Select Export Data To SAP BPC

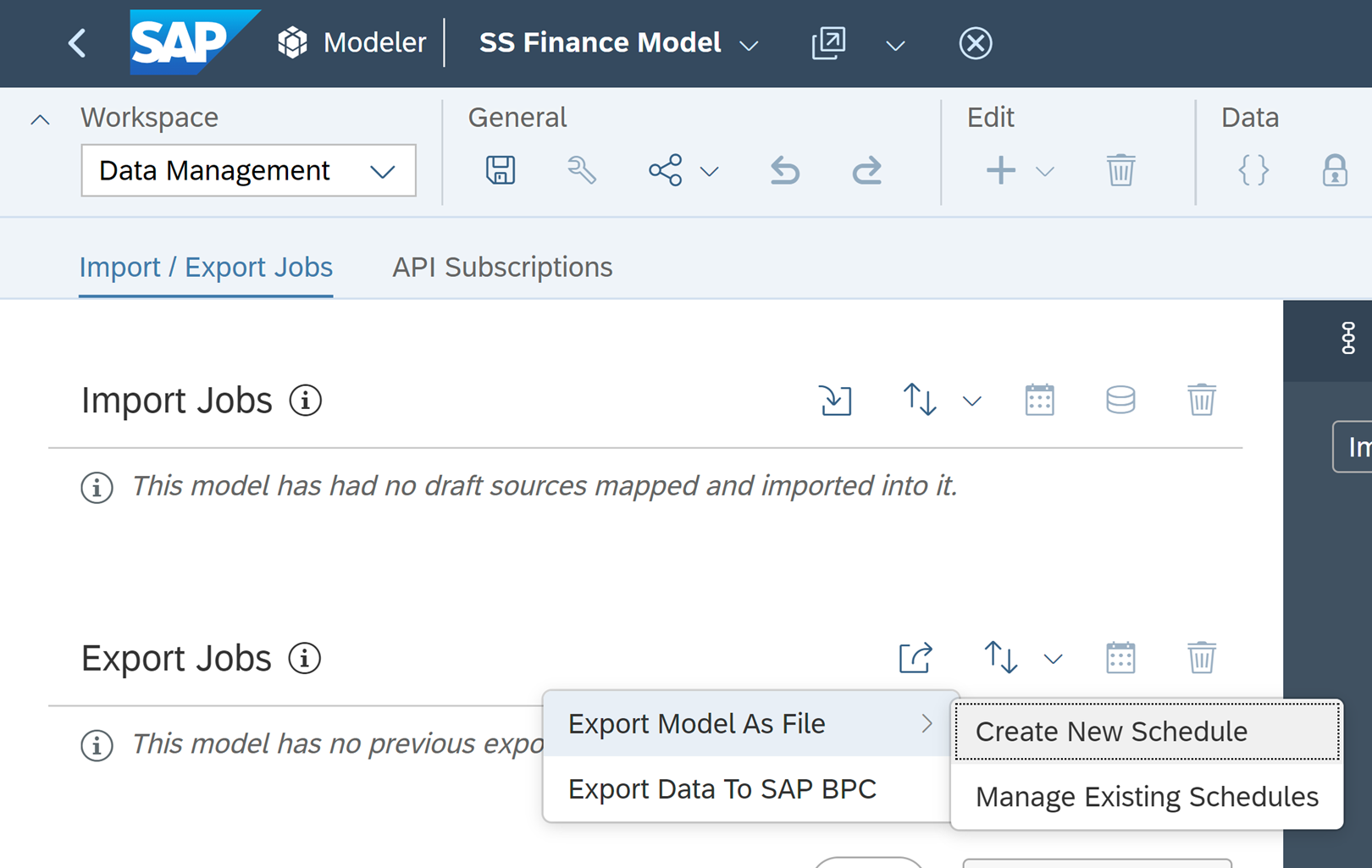tap(723, 788)
